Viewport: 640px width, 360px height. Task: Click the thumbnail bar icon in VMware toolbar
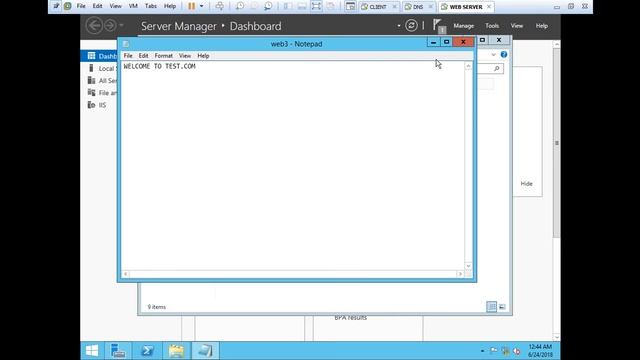[302, 6]
